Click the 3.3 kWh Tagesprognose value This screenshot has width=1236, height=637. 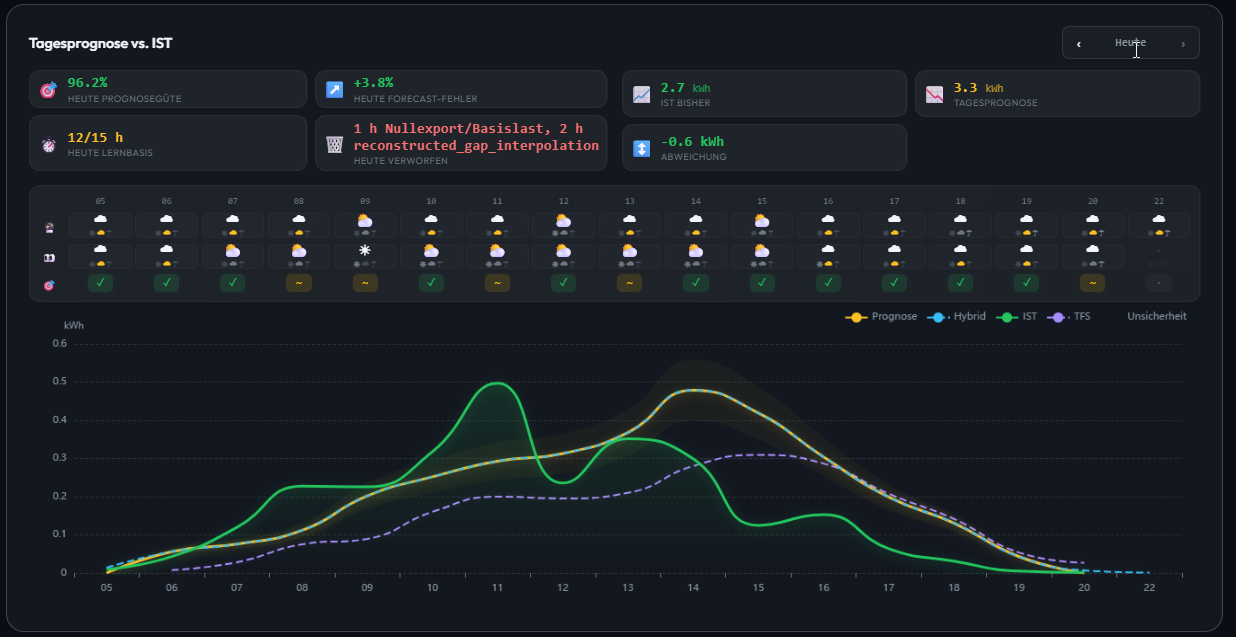click(x=978, y=88)
